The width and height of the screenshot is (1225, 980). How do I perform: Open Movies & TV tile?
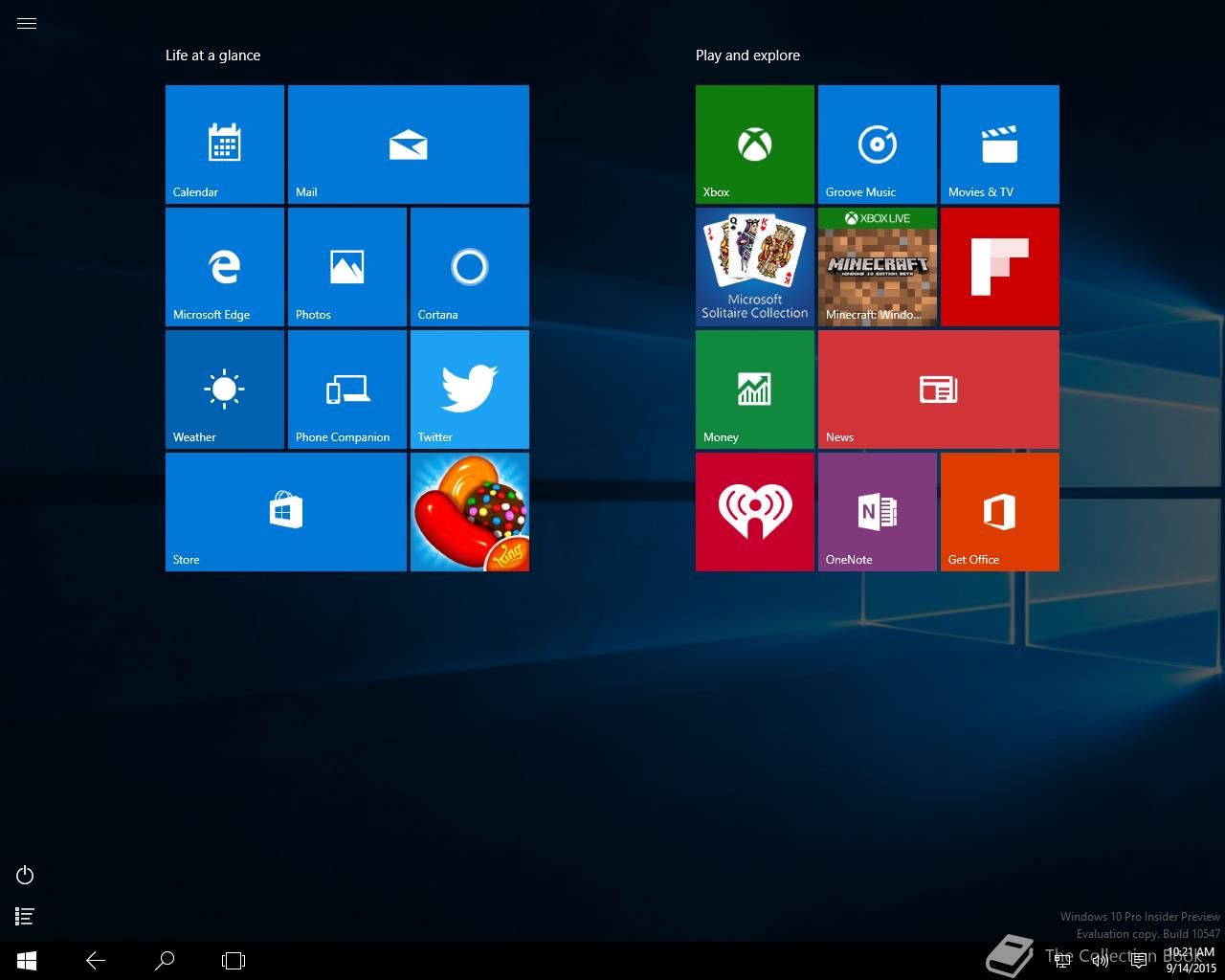click(1000, 145)
